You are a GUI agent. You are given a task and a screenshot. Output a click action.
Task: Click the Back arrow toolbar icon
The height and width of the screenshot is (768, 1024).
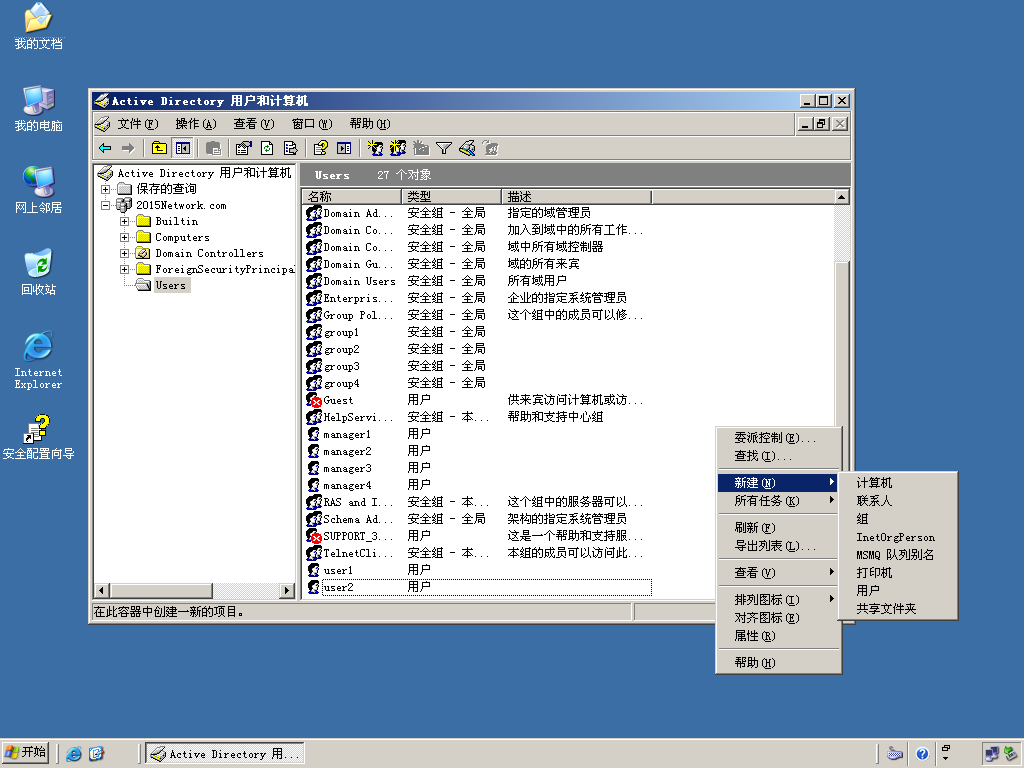[x=105, y=148]
